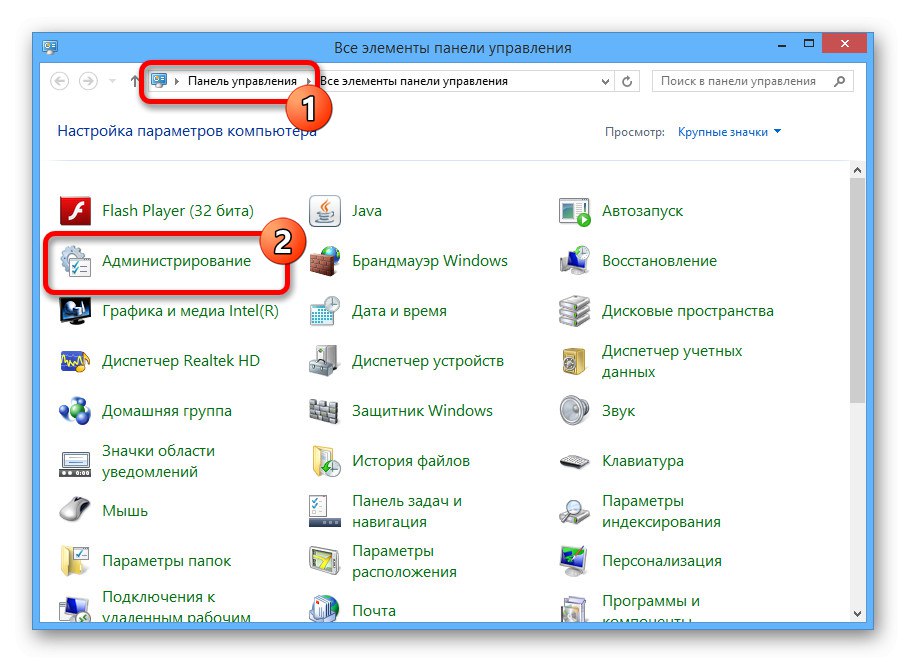The width and height of the screenshot is (906, 662).
Task: Click the Дисковые пространства drives icon
Action: [575, 311]
